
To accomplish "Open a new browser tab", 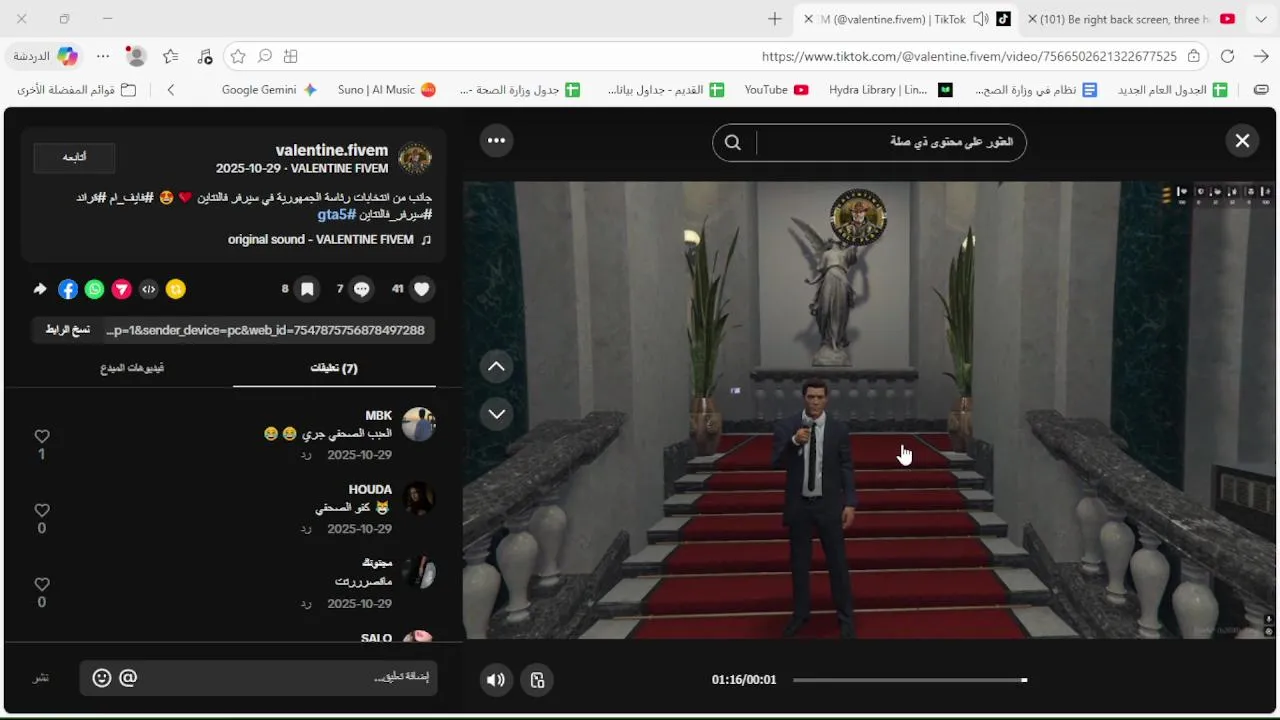I will pyautogui.click(x=775, y=19).
